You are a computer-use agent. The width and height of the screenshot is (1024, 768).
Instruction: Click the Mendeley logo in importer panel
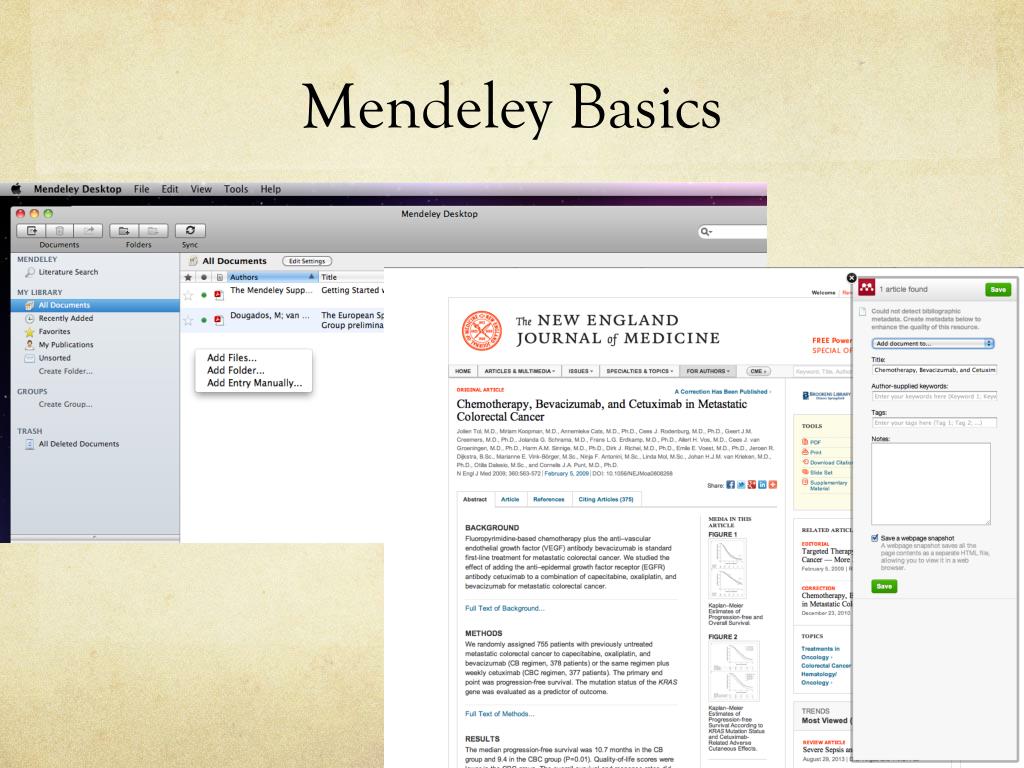tap(867, 288)
